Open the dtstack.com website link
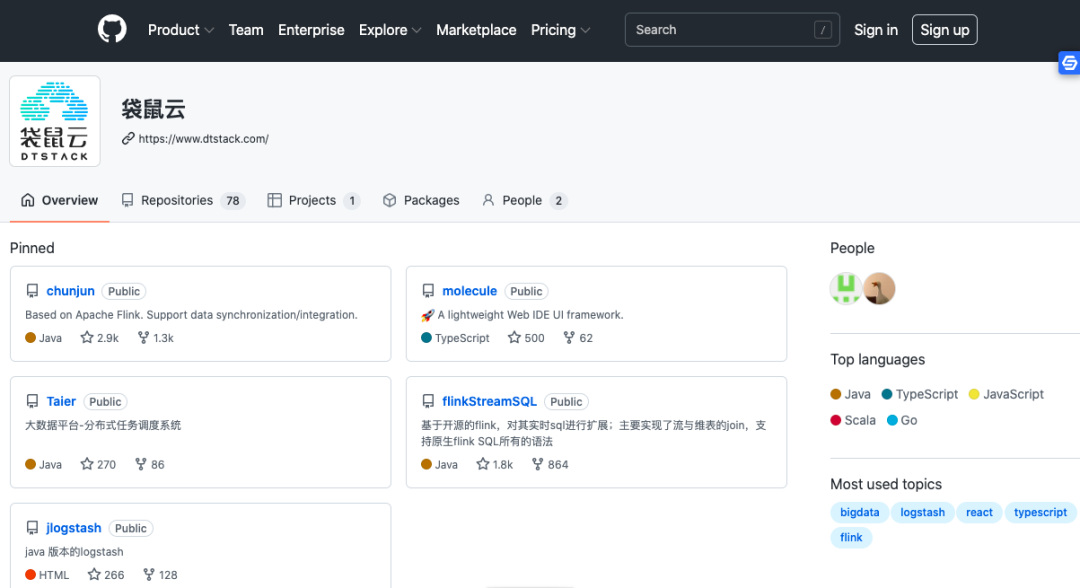Viewport: 1080px width, 588px height. click(x=203, y=139)
